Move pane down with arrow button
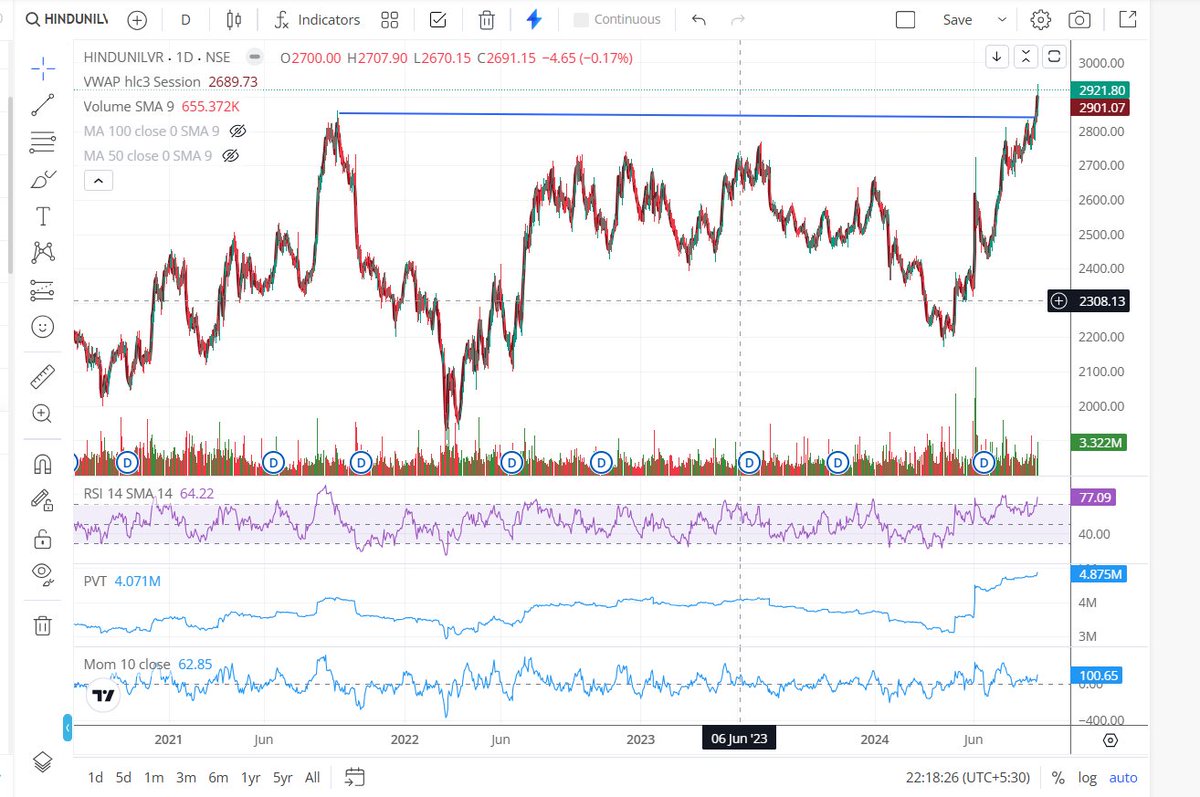The height and width of the screenshot is (797, 1200). click(997, 57)
